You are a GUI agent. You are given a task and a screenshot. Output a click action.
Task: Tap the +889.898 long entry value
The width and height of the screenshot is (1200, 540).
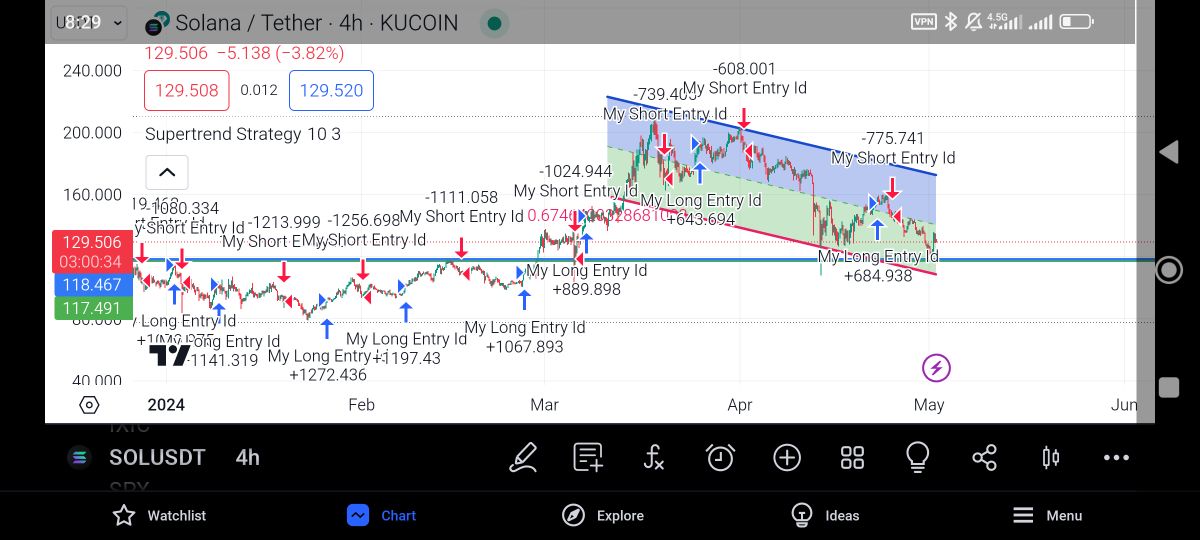(586, 289)
